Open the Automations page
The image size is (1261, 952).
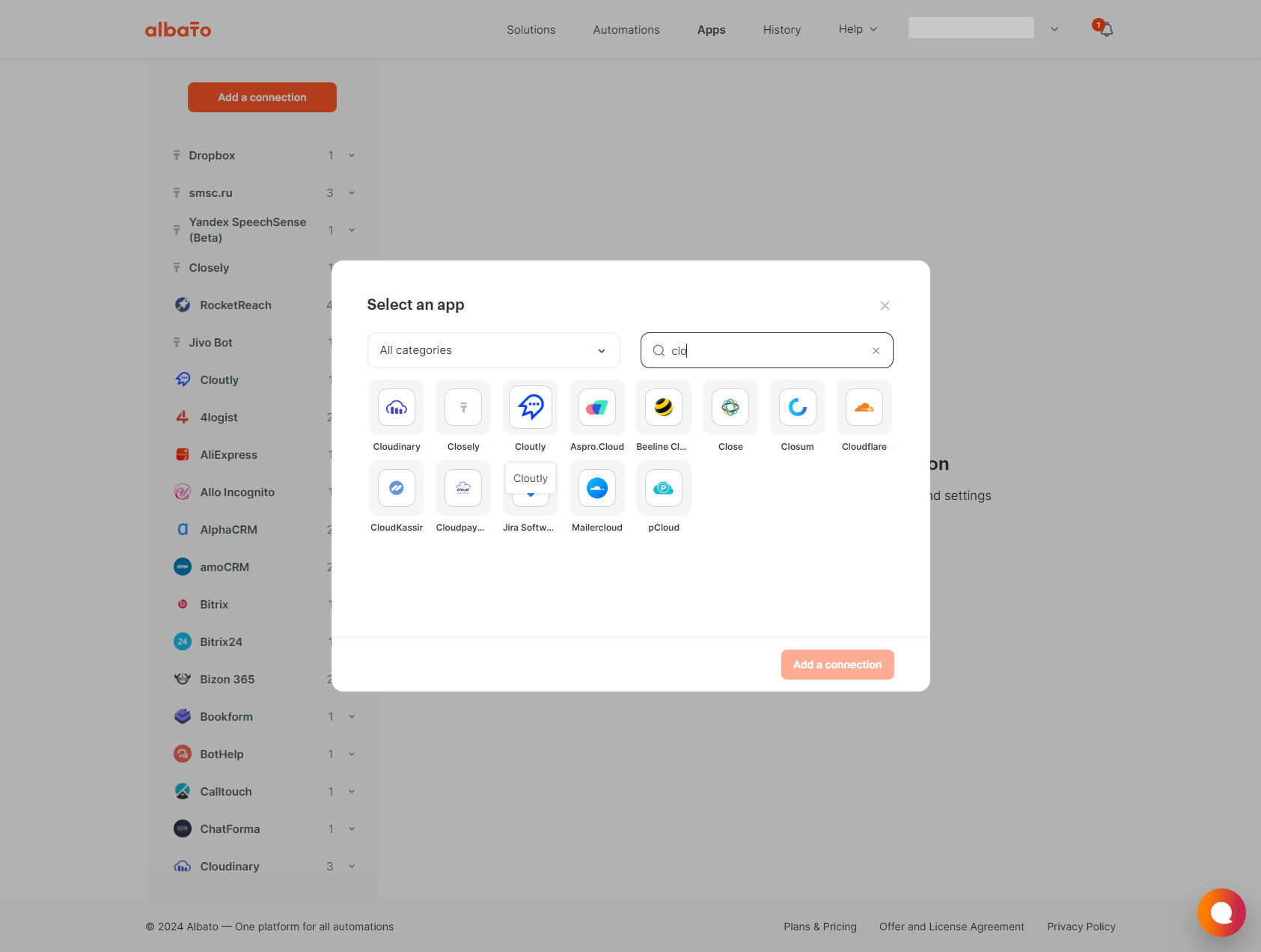click(626, 30)
